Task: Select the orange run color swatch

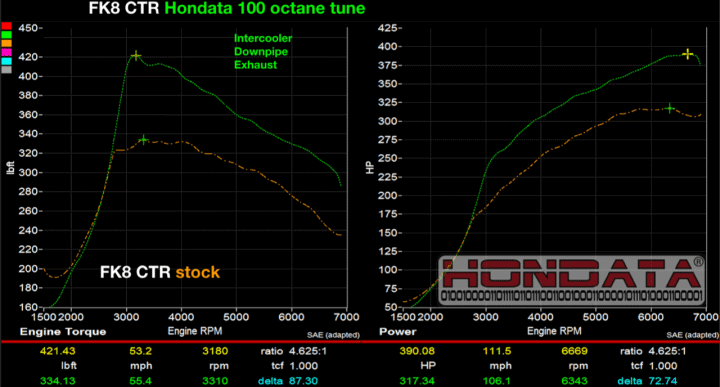Action: click(6, 44)
